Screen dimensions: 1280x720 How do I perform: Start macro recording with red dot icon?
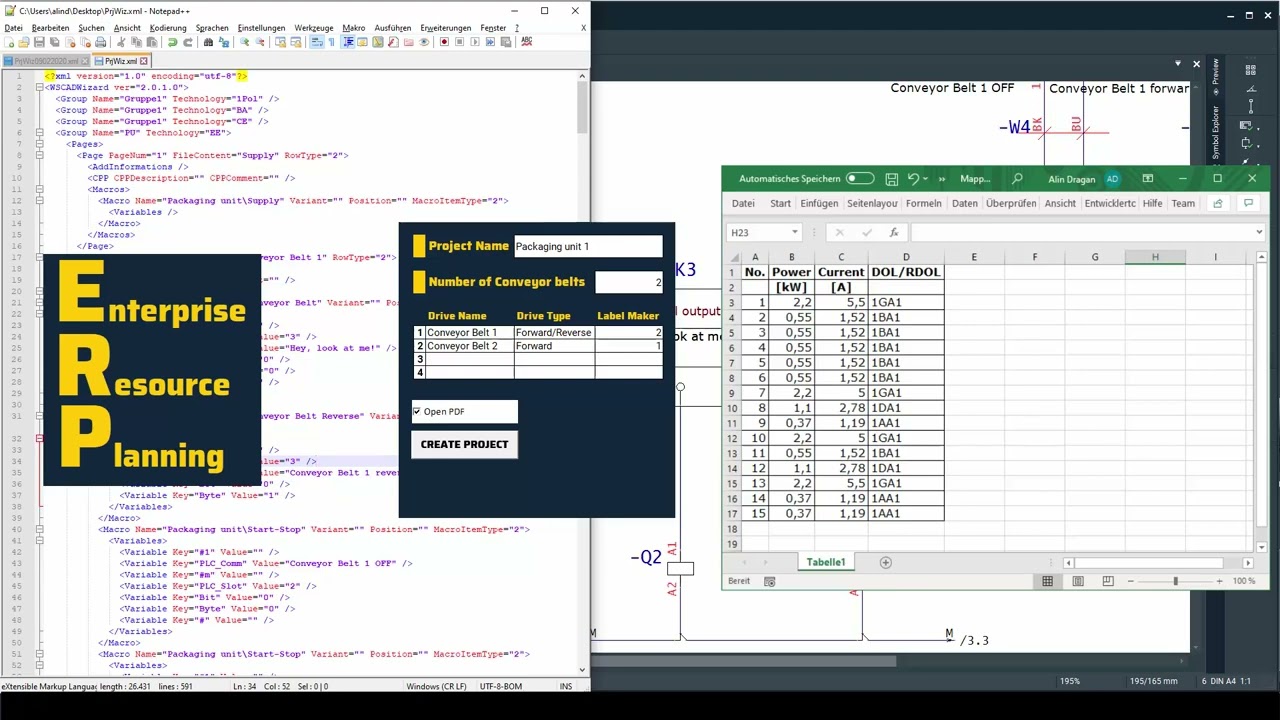pyautogui.click(x=444, y=42)
